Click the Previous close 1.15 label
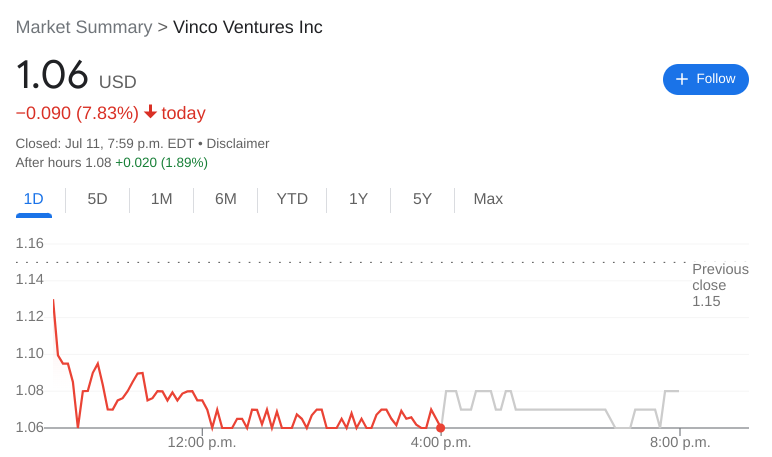Viewport: 772px width, 457px height. (x=719, y=285)
